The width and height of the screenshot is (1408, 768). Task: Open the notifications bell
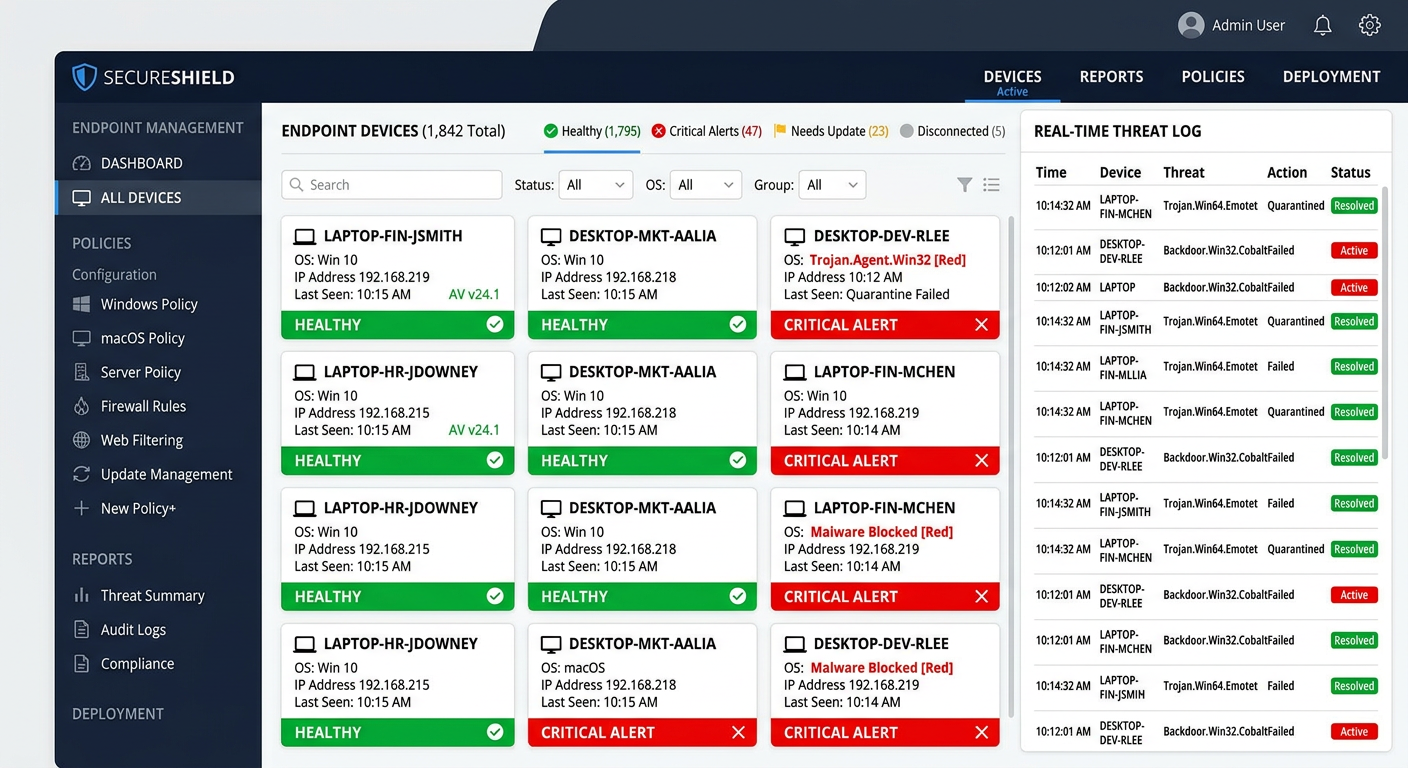point(1322,25)
